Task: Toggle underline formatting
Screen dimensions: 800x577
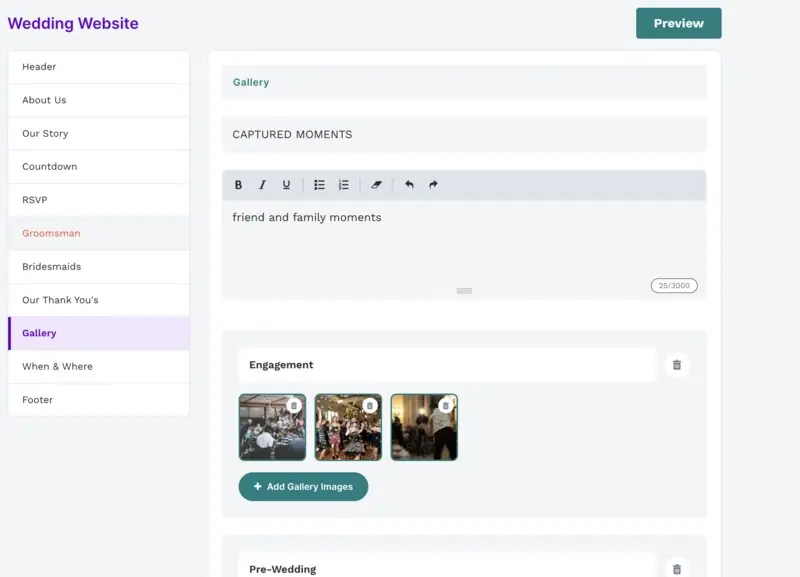Action: coord(286,185)
